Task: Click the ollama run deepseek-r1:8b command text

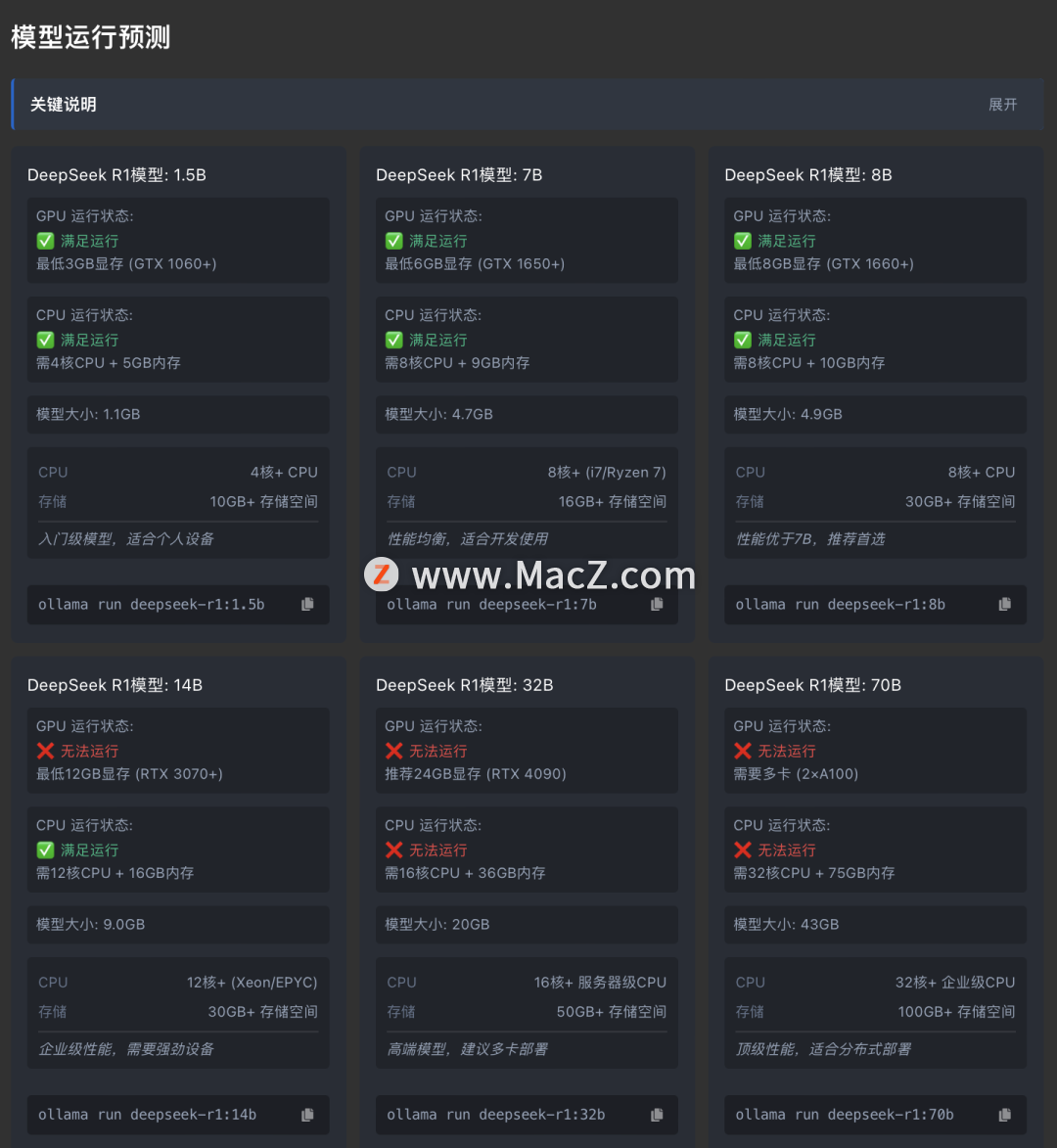Action: pos(841,605)
